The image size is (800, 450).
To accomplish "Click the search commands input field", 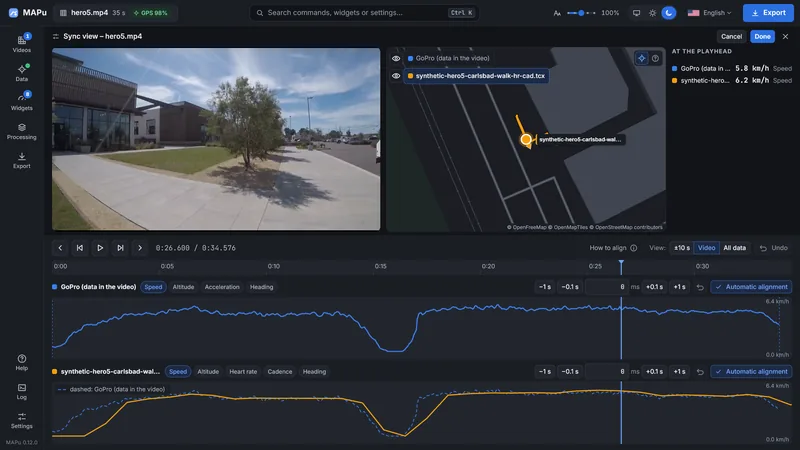I will coord(364,13).
